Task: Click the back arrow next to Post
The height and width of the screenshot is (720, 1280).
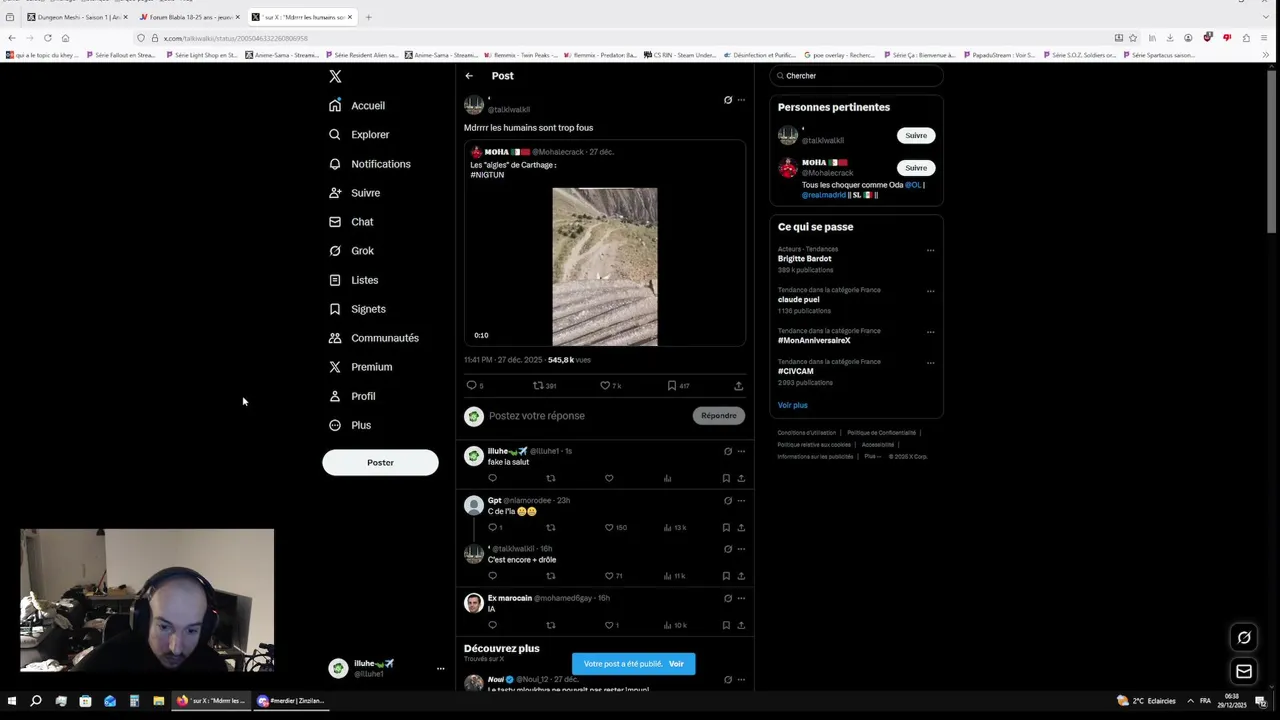Action: coord(469,76)
